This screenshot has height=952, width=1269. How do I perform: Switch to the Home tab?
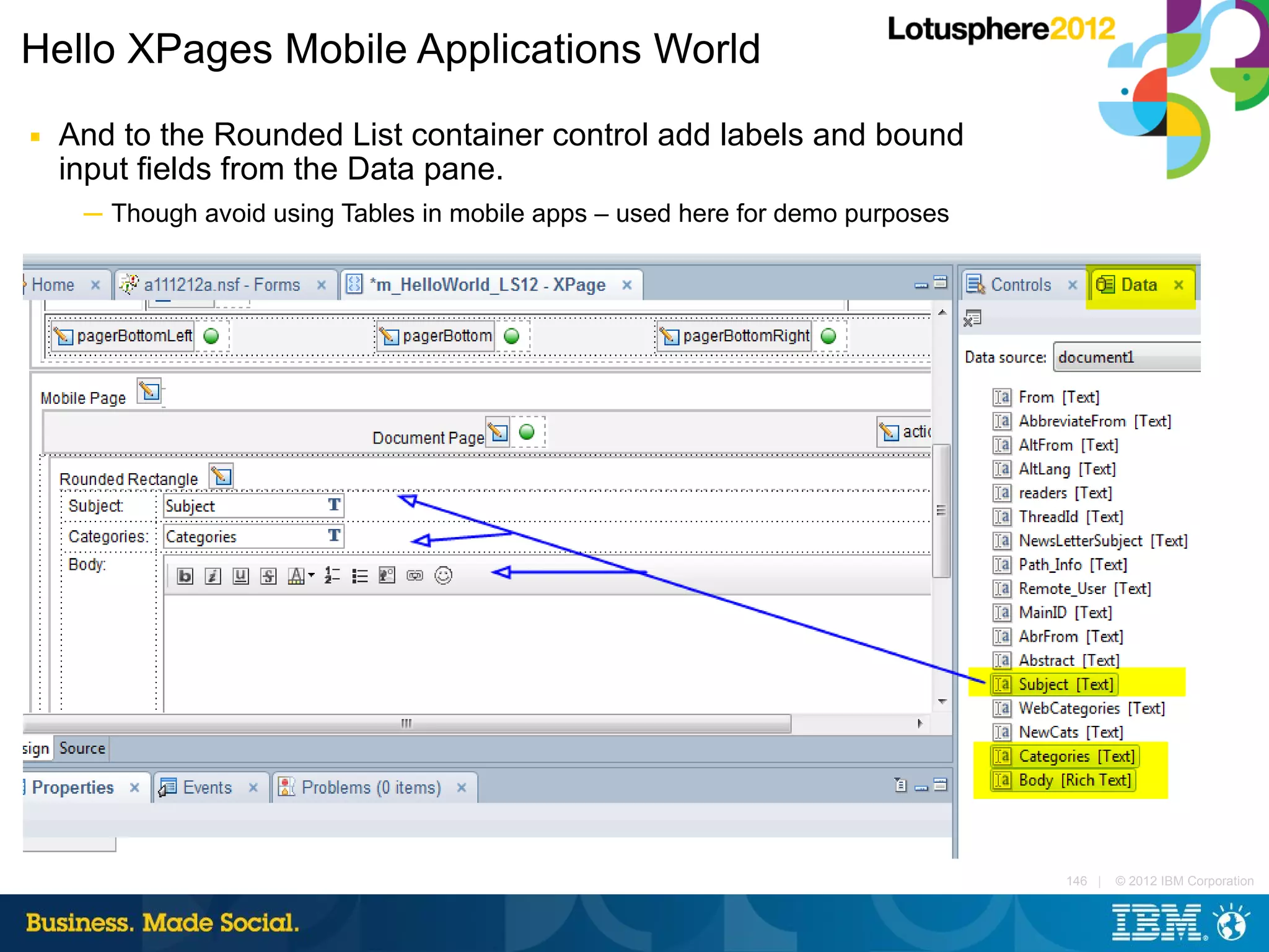53,285
